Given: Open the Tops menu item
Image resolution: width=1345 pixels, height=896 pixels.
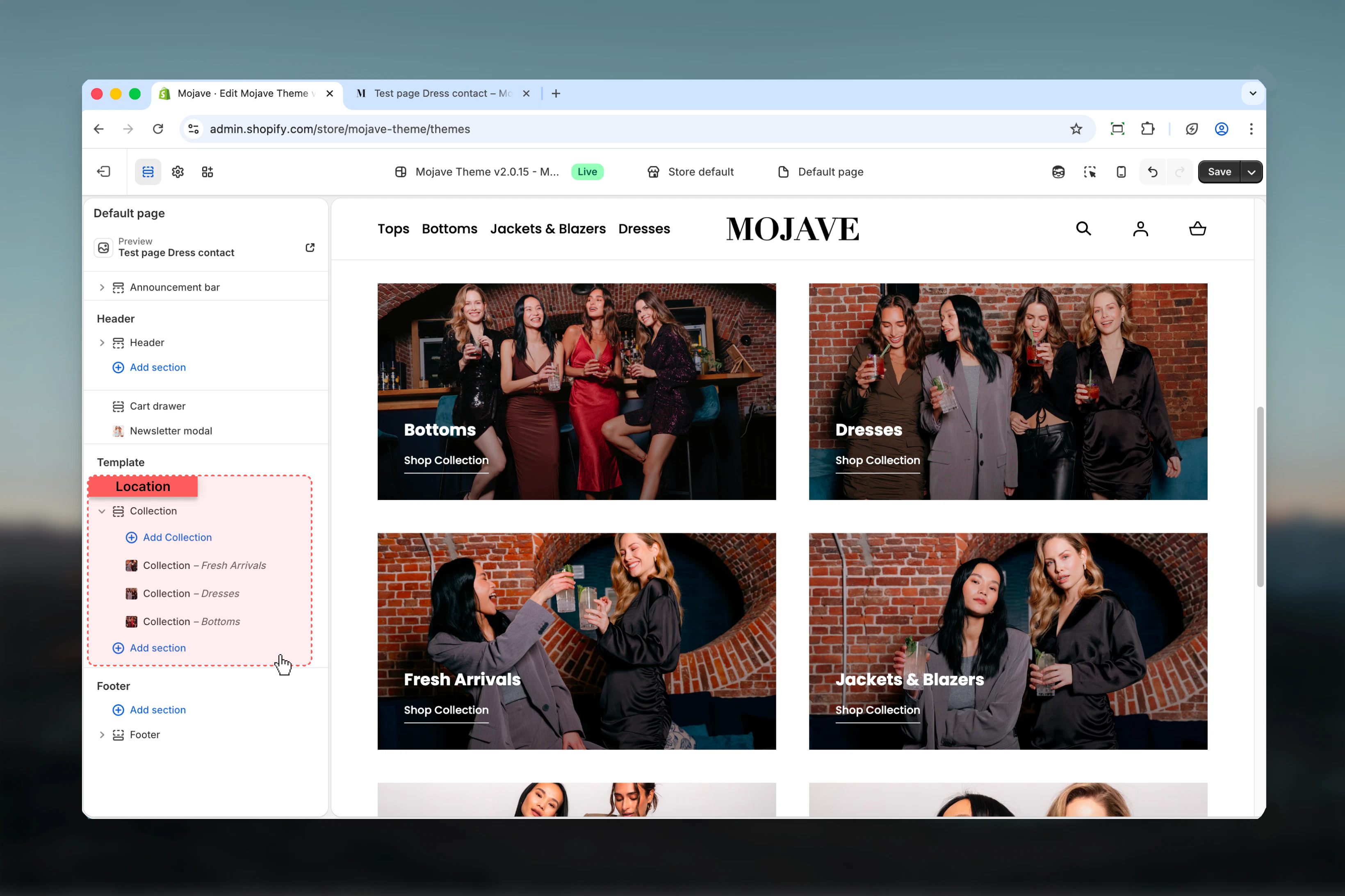Looking at the screenshot, I should (x=393, y=229).
